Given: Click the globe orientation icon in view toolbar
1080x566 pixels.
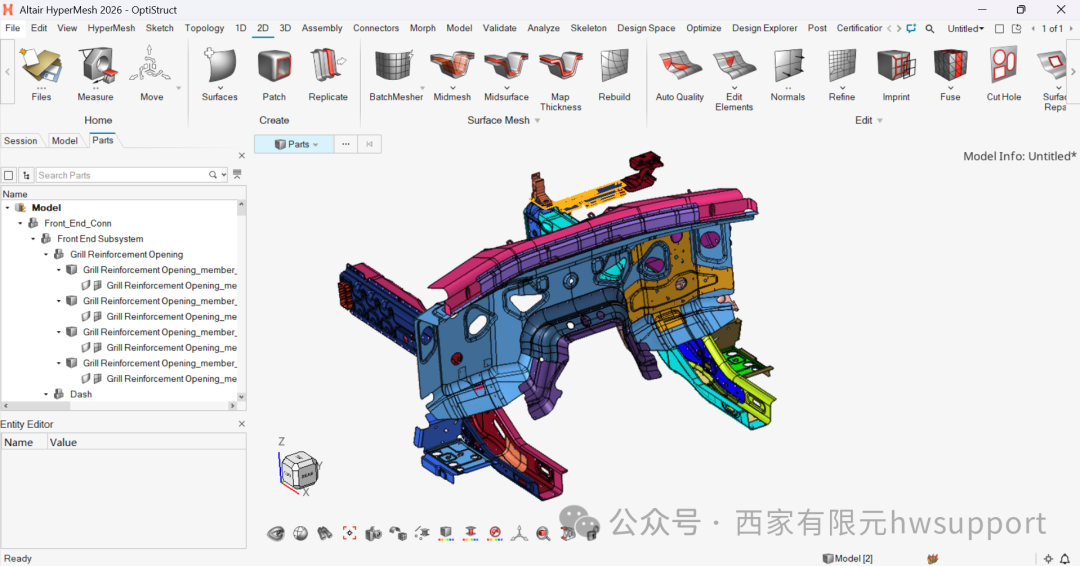Looking at the screenshot, I should pyautogui.click(x=300, y=533).
